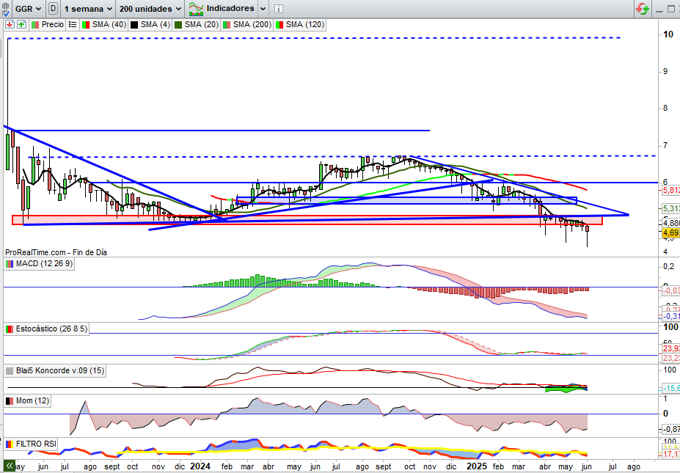Click the small icon after Indicadores arrow

(278, 8)
